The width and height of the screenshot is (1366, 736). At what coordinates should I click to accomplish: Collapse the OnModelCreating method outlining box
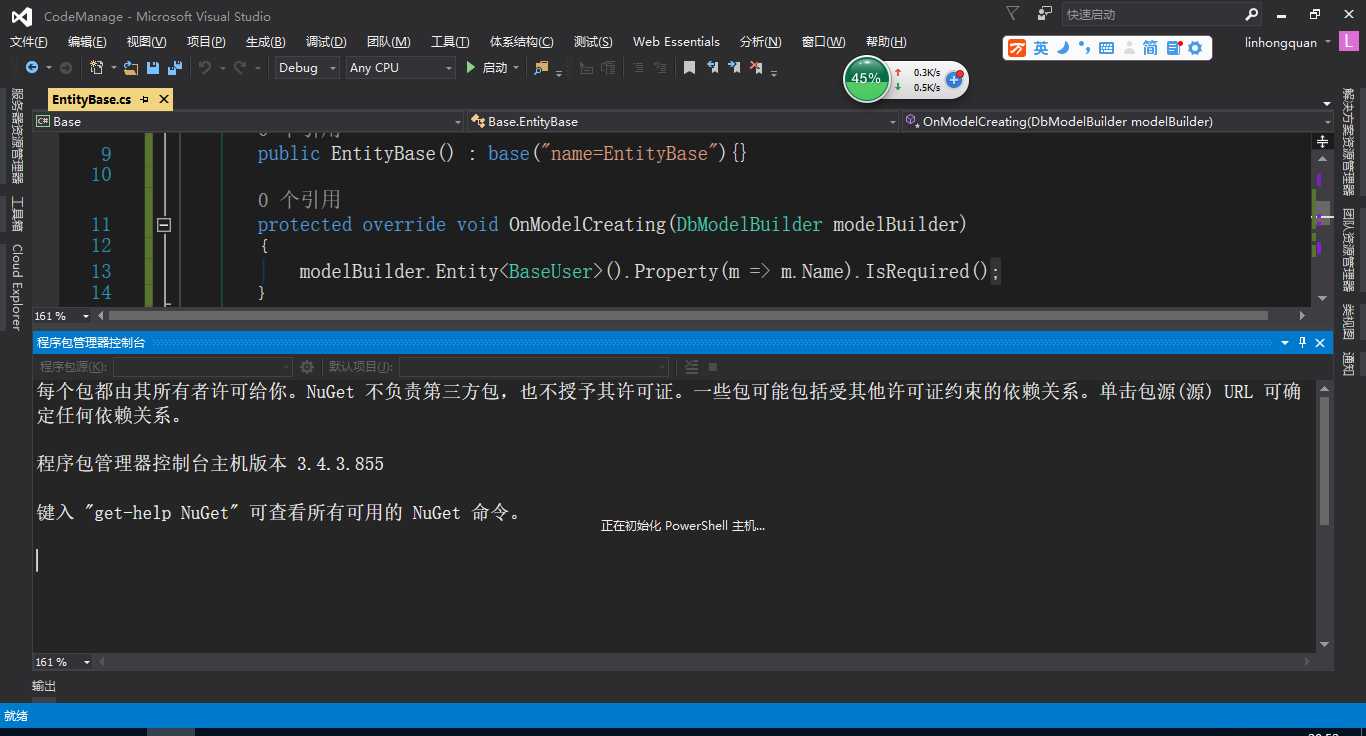(x=164, y=225)
